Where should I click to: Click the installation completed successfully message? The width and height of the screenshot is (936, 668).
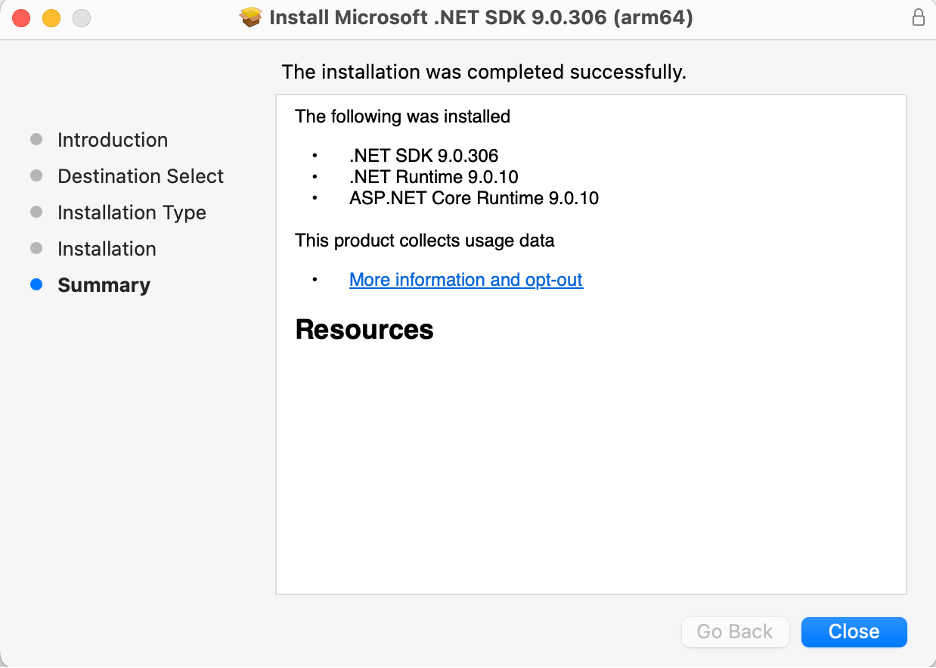point(484,72)
